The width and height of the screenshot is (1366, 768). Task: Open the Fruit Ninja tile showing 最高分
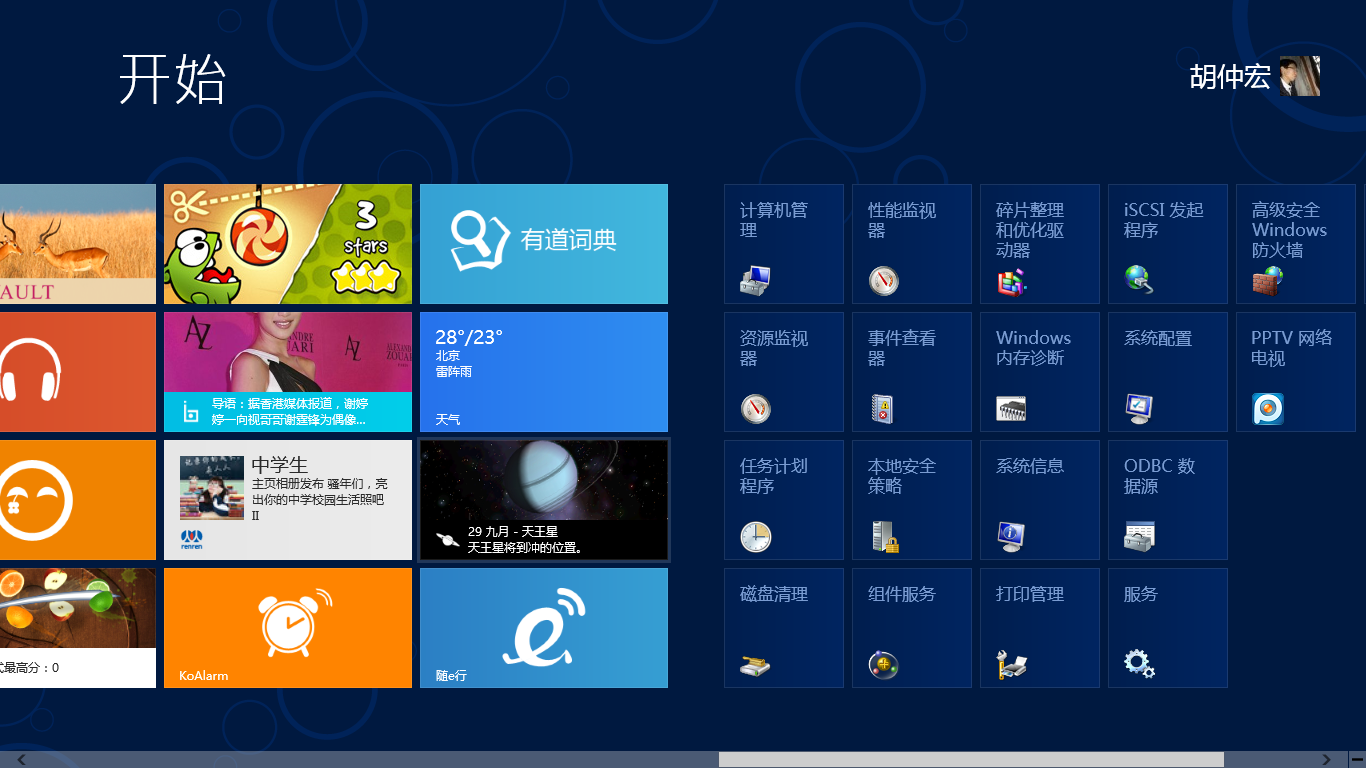[78, 628]
